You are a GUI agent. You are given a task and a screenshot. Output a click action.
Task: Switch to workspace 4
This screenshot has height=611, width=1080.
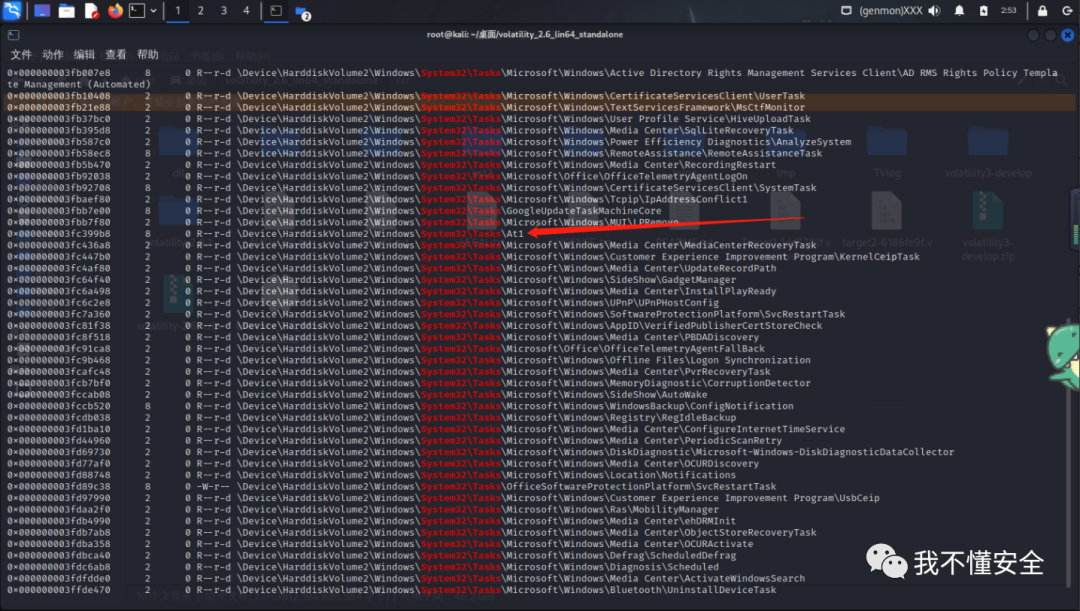246,11
